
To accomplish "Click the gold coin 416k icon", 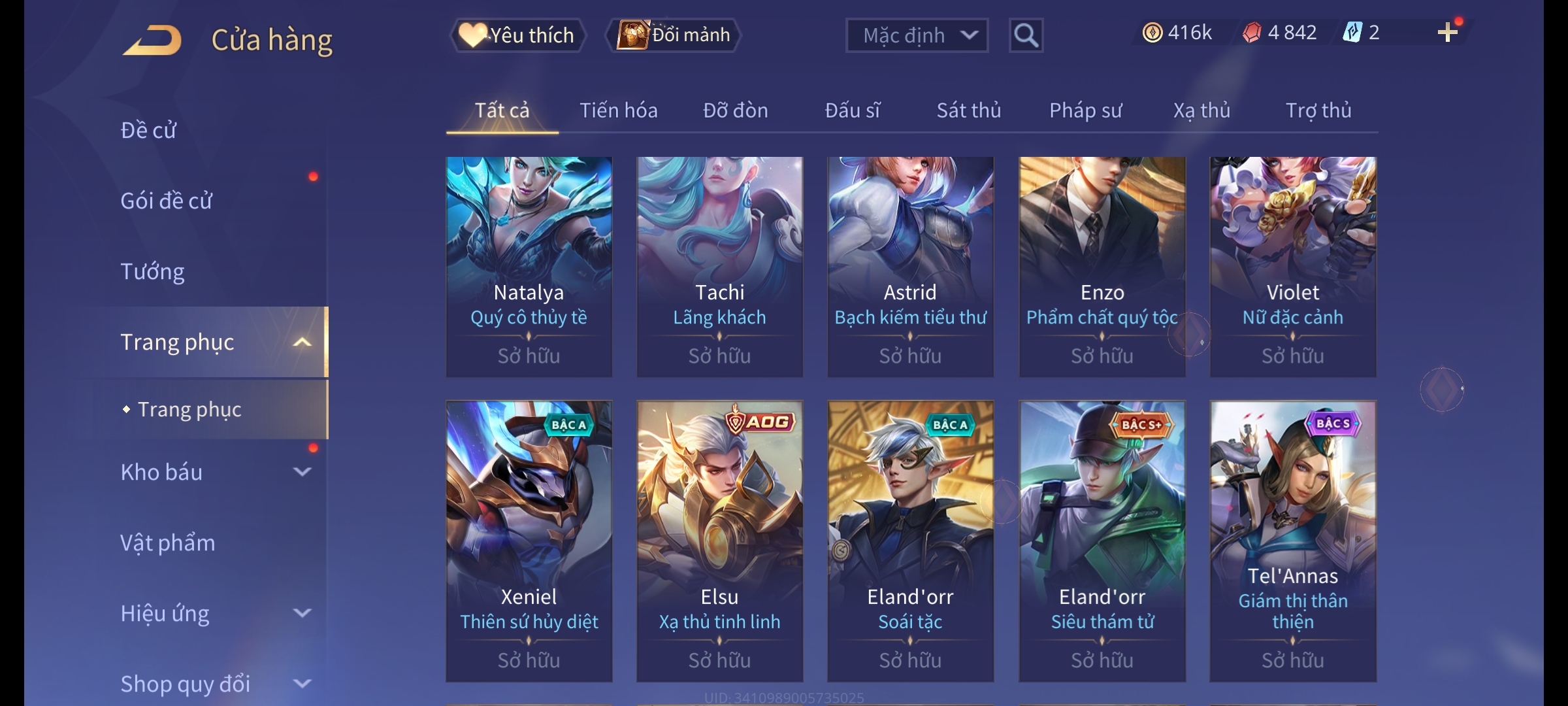I will click(x=1152, y=33).
